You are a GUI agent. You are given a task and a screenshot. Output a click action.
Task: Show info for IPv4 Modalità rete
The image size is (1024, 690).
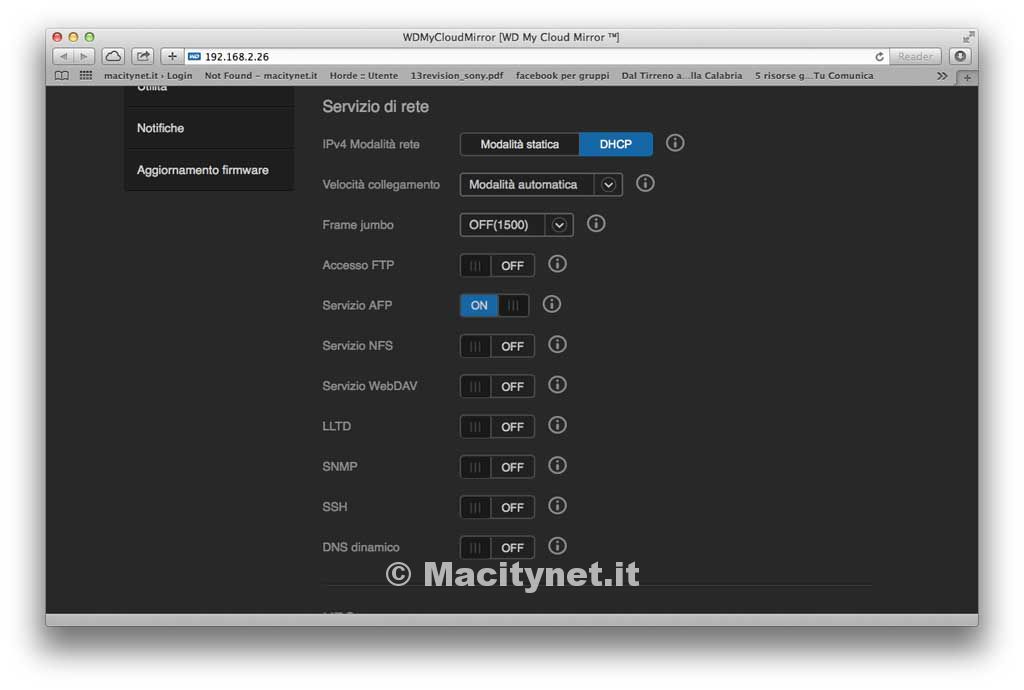[x=675, y=143]
